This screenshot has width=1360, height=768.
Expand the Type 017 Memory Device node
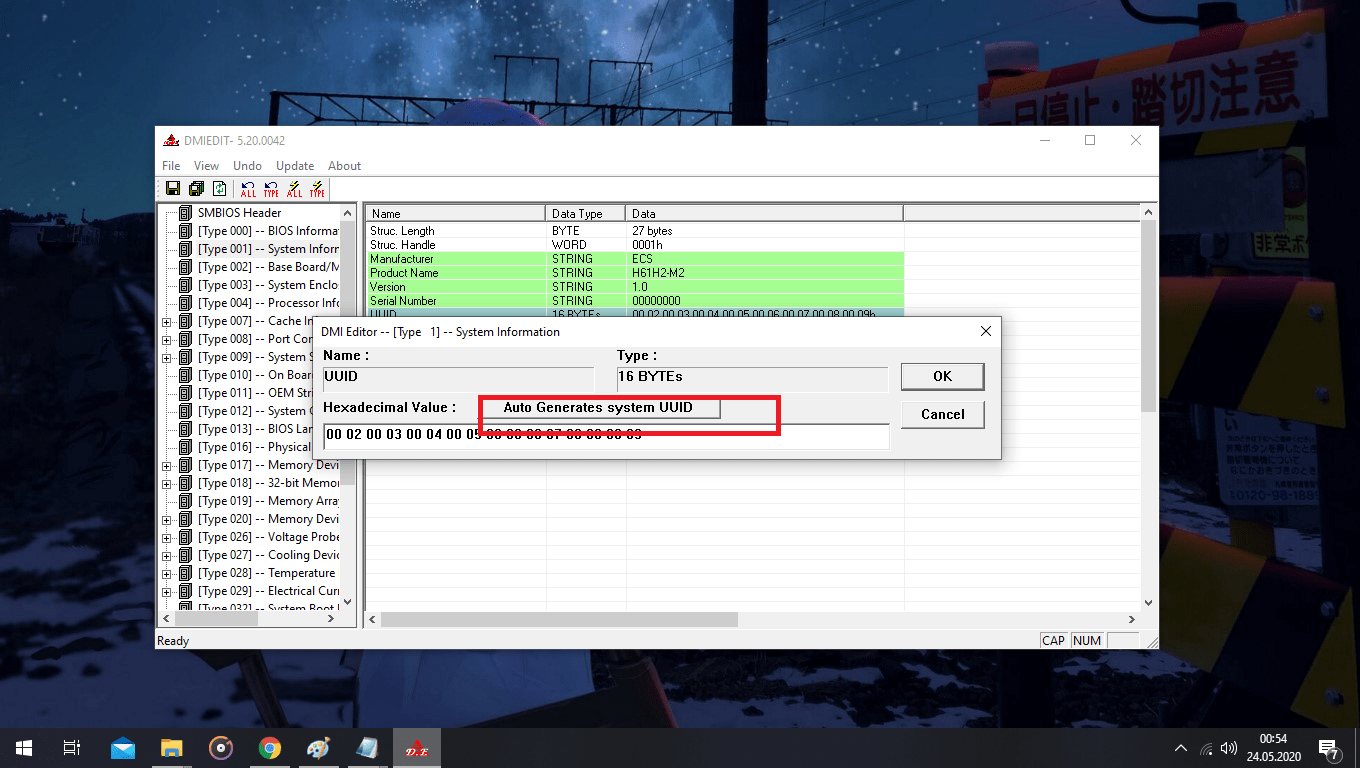pos(167,465)
